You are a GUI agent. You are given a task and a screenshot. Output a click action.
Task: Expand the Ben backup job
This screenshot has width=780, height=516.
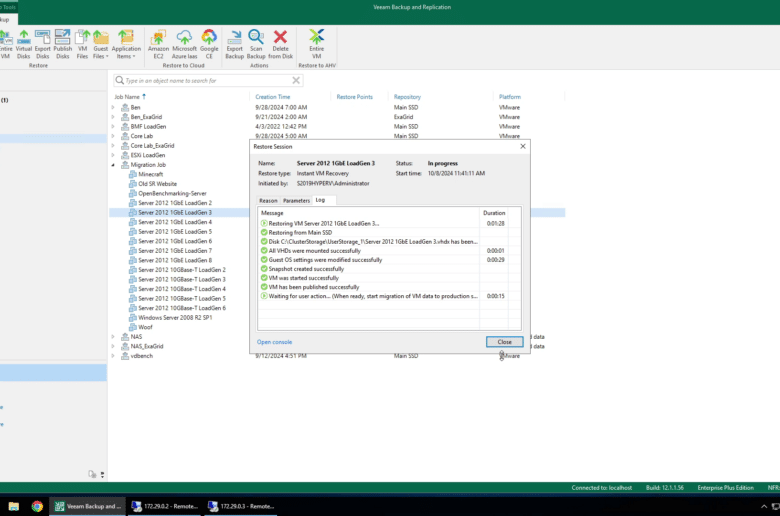[113, 107]
